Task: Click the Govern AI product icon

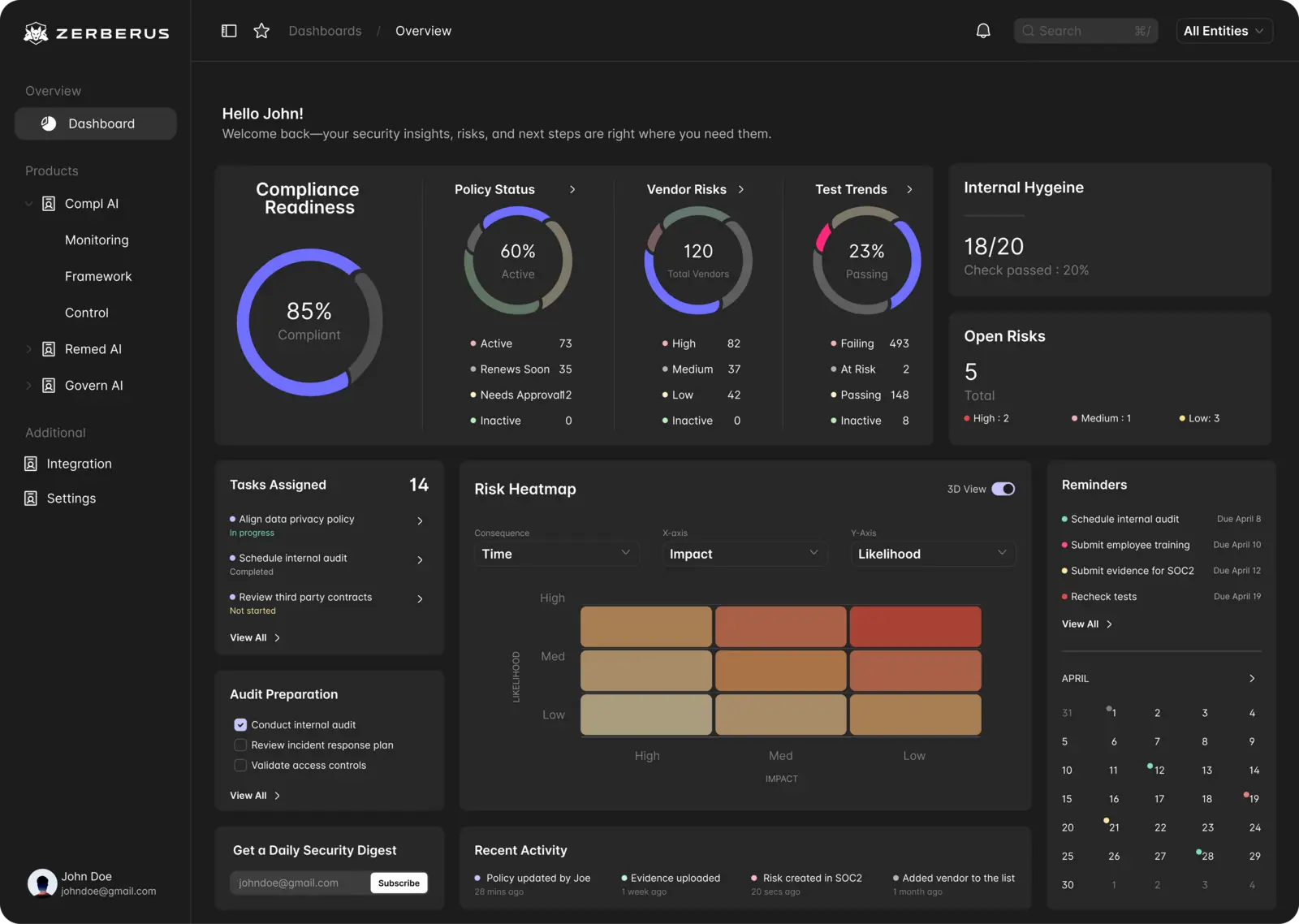Action: click(49, 386)
